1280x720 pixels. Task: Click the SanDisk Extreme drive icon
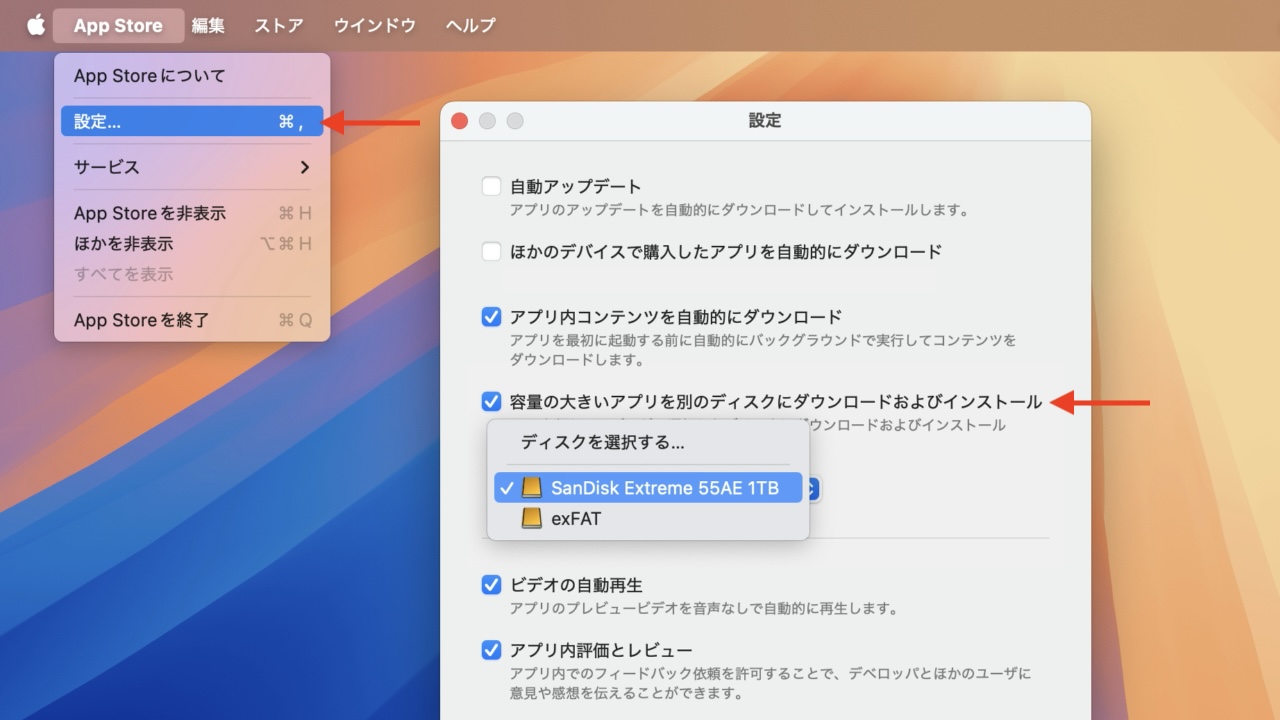coord(532,488)
